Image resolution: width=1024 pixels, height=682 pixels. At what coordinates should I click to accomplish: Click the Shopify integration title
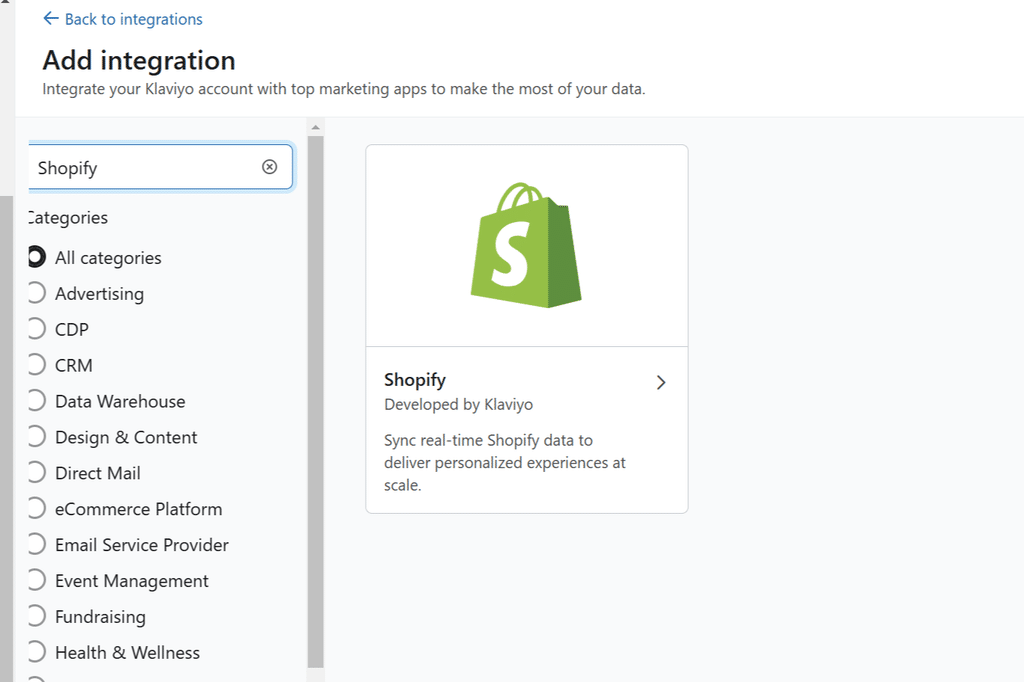[x=415, y=380]
